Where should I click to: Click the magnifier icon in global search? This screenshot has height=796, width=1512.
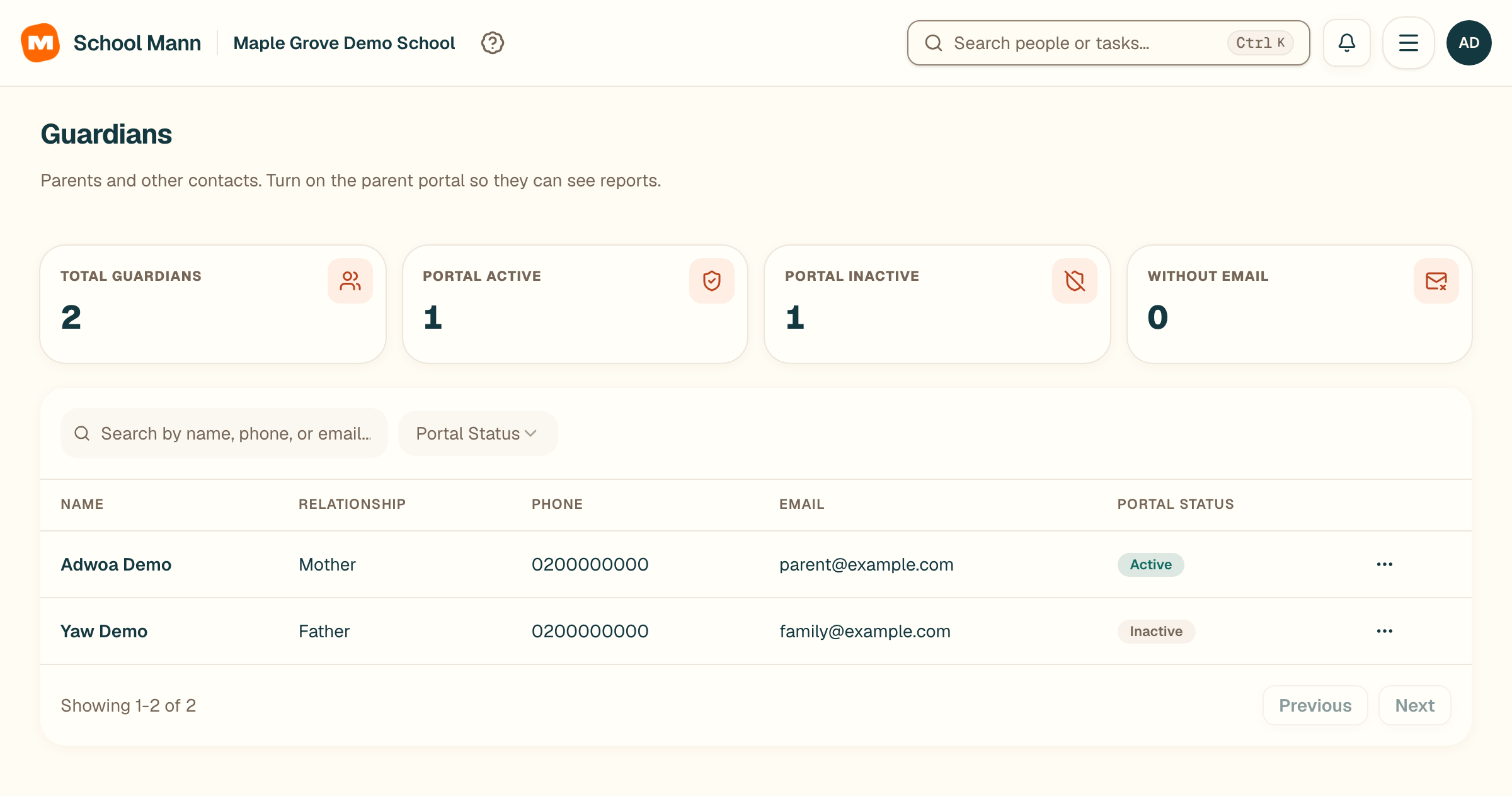tap(934, 43)
